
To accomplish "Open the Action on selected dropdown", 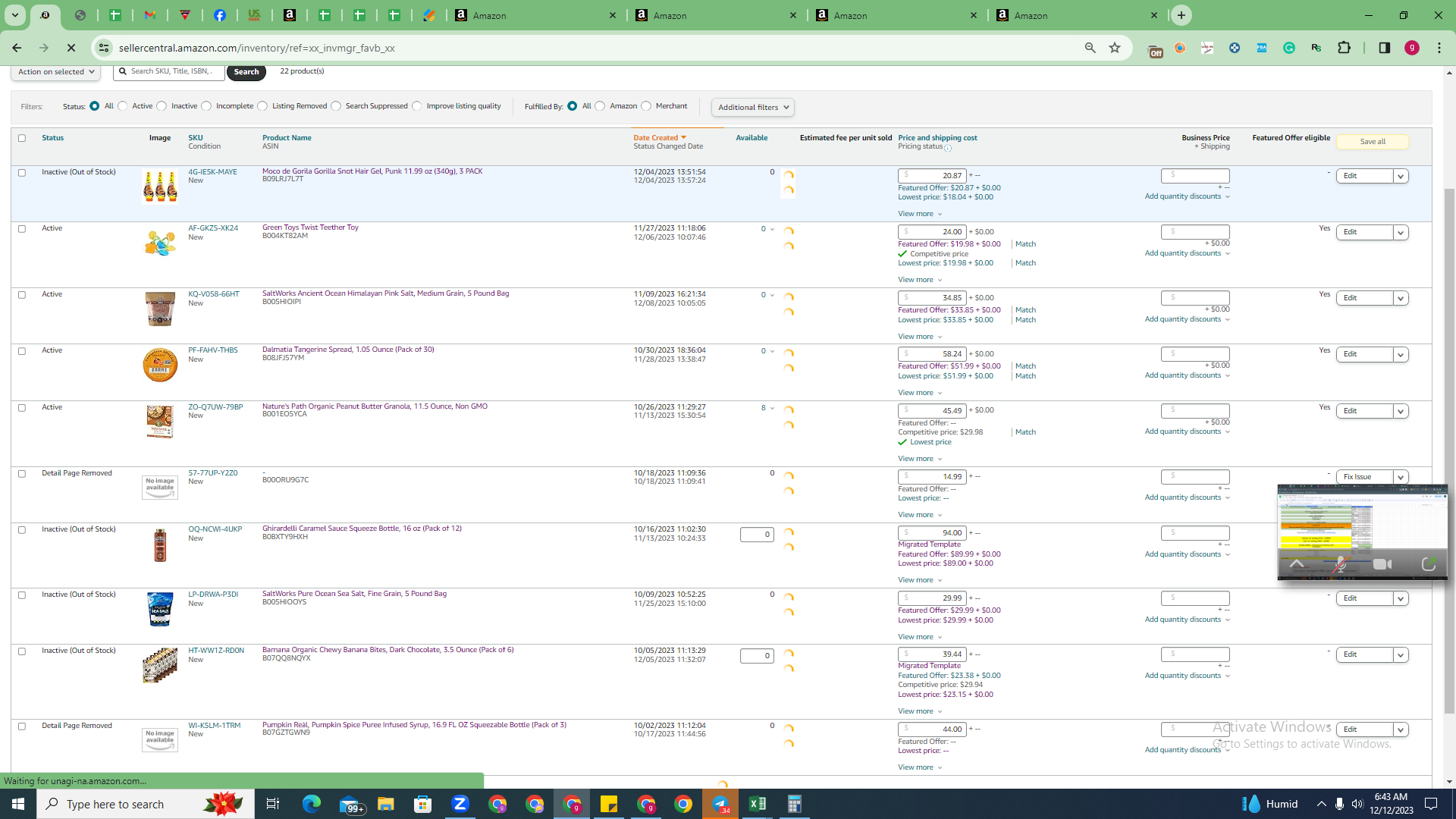I will tap(56, 72).
